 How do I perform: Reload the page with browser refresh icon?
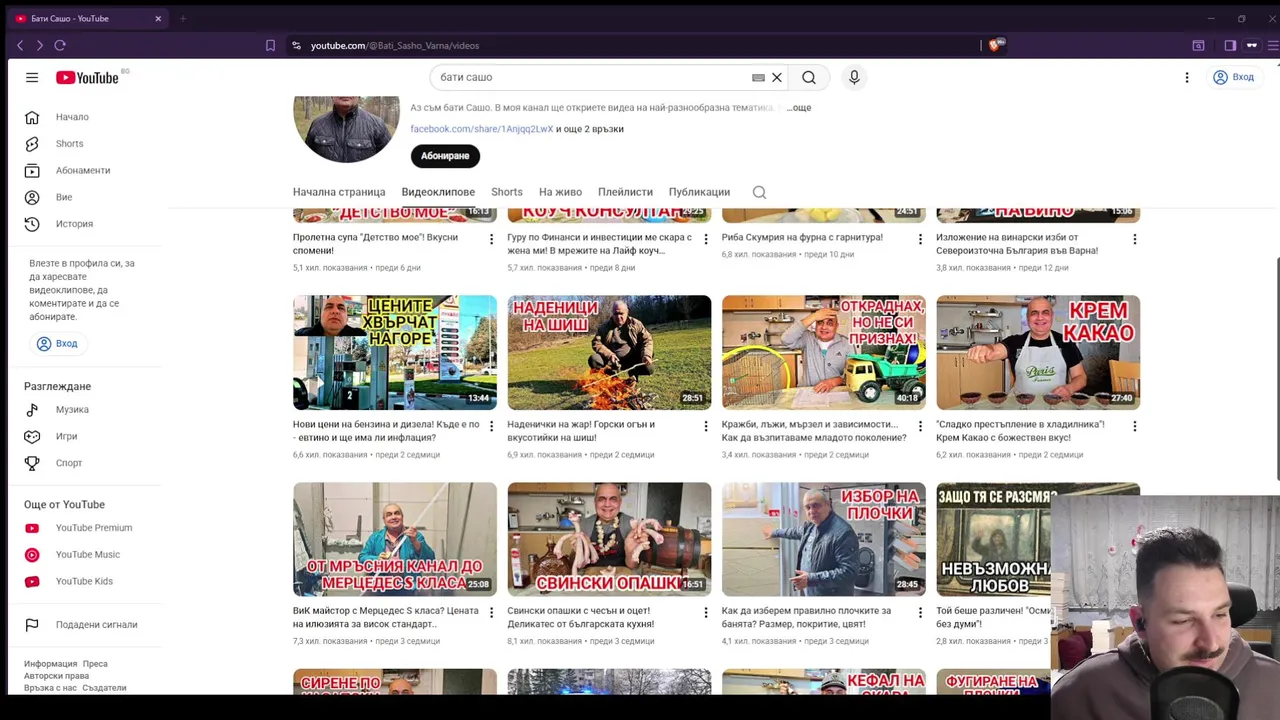pos(60,45)
